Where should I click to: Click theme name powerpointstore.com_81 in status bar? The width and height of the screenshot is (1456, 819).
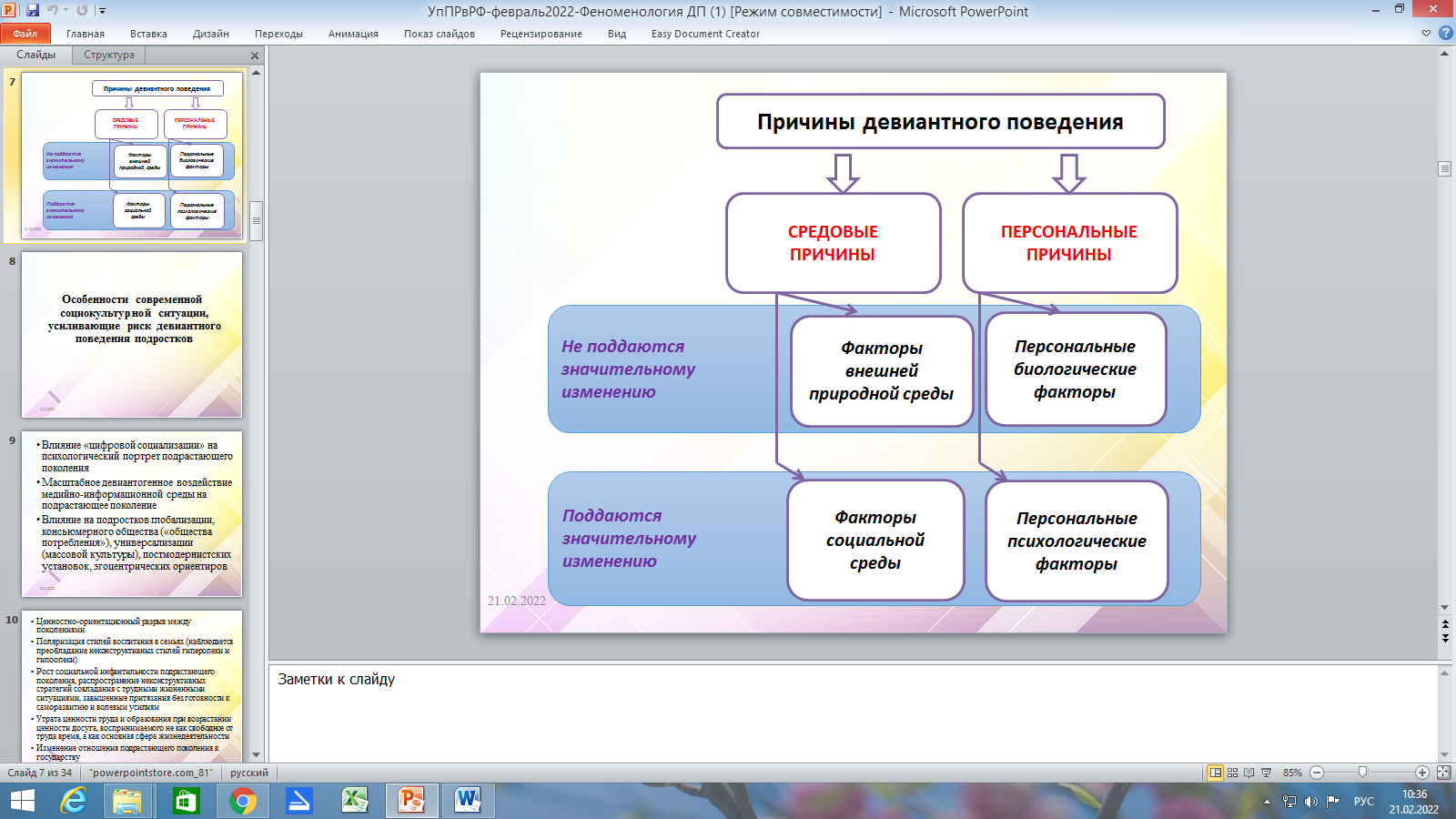(151, 773)
